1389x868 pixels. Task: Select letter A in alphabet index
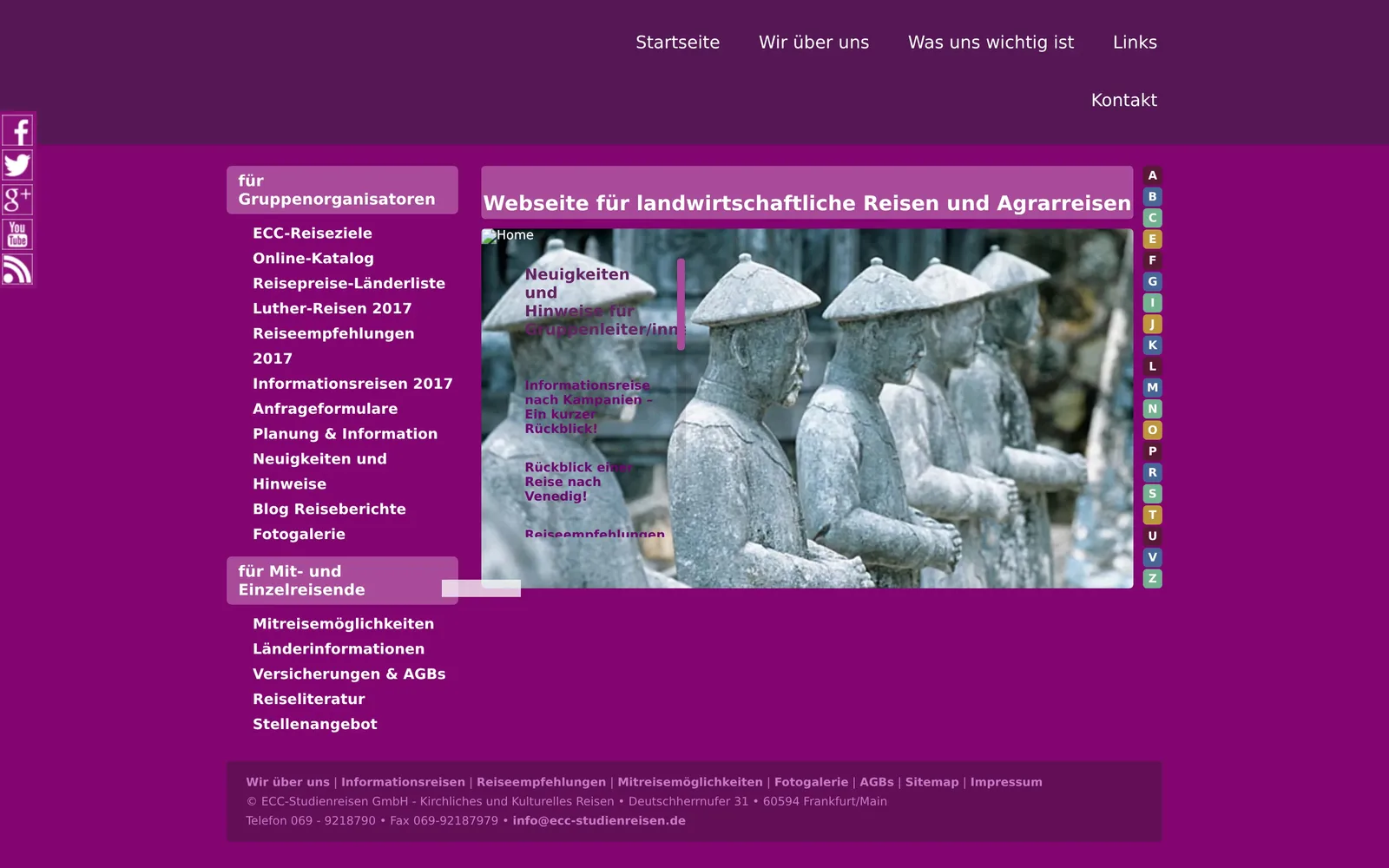1153,175
